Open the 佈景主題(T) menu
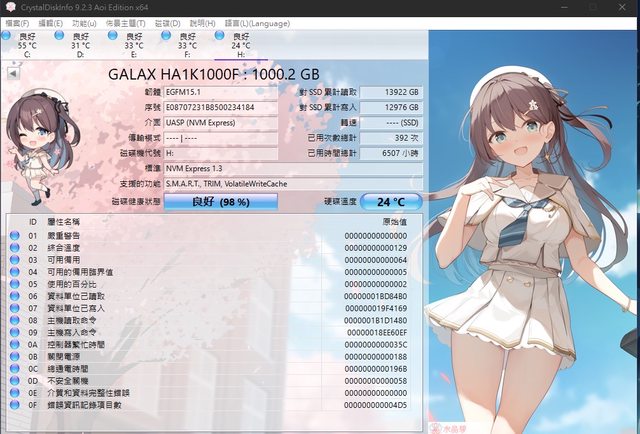Viewport: 640px width, 434px height. point(125,24)
